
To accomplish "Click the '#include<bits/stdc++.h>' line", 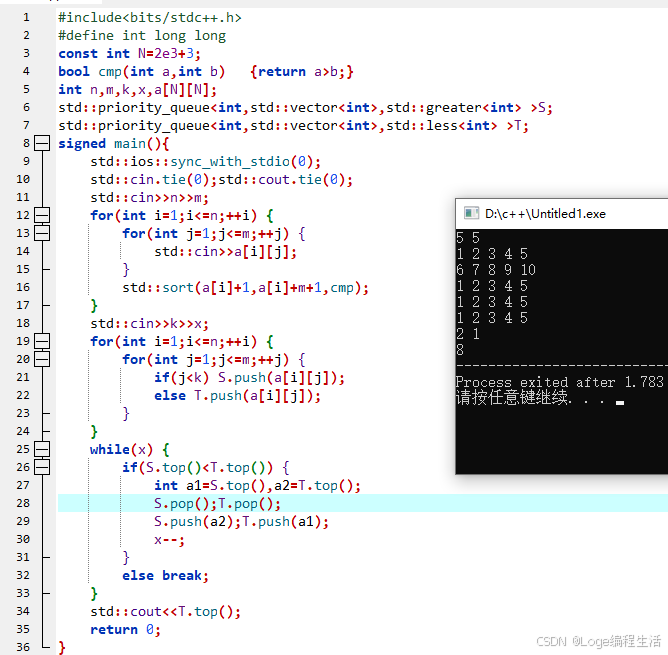I will (150, 17).
